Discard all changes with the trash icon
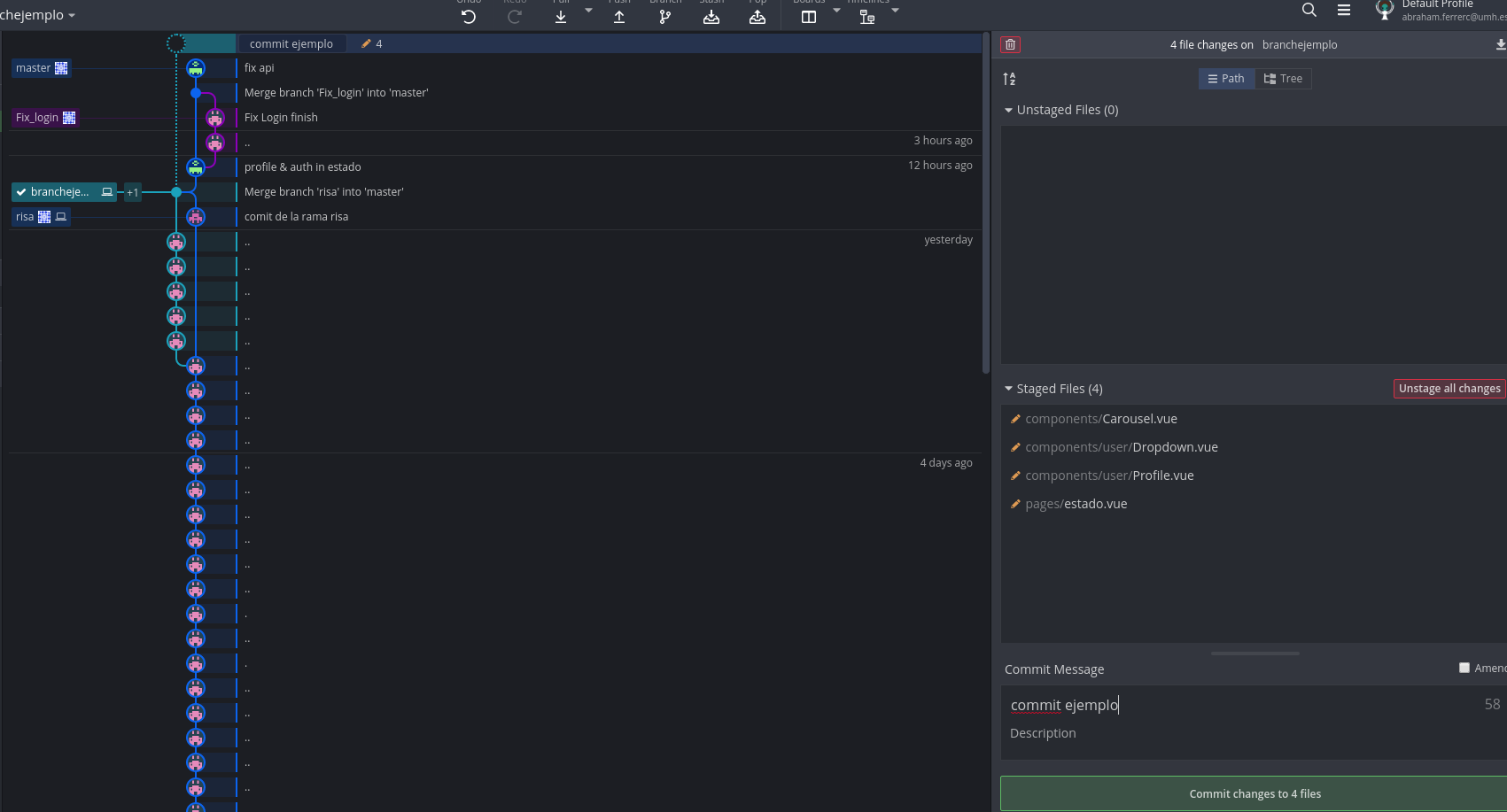Screen dimensions: 1507x812 tap(1011, 44)
